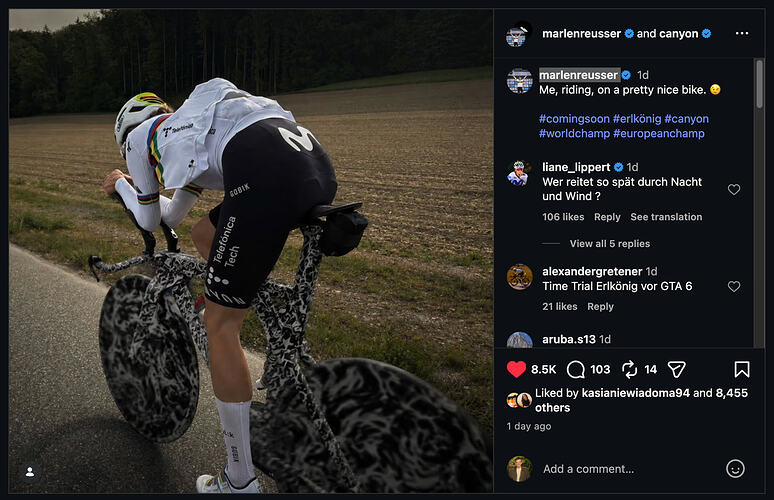Open the three-dot more options menu

[x=742, y=33]
